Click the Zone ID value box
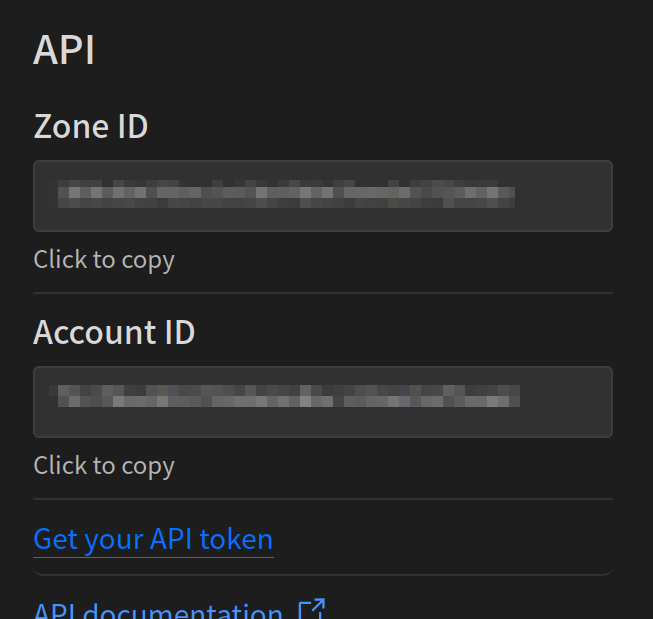Screen dimensions: 653x619 coord(323,196)
